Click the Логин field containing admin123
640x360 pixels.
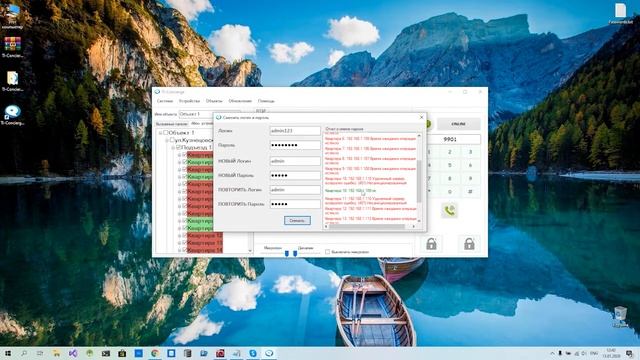tap(295, 131)
